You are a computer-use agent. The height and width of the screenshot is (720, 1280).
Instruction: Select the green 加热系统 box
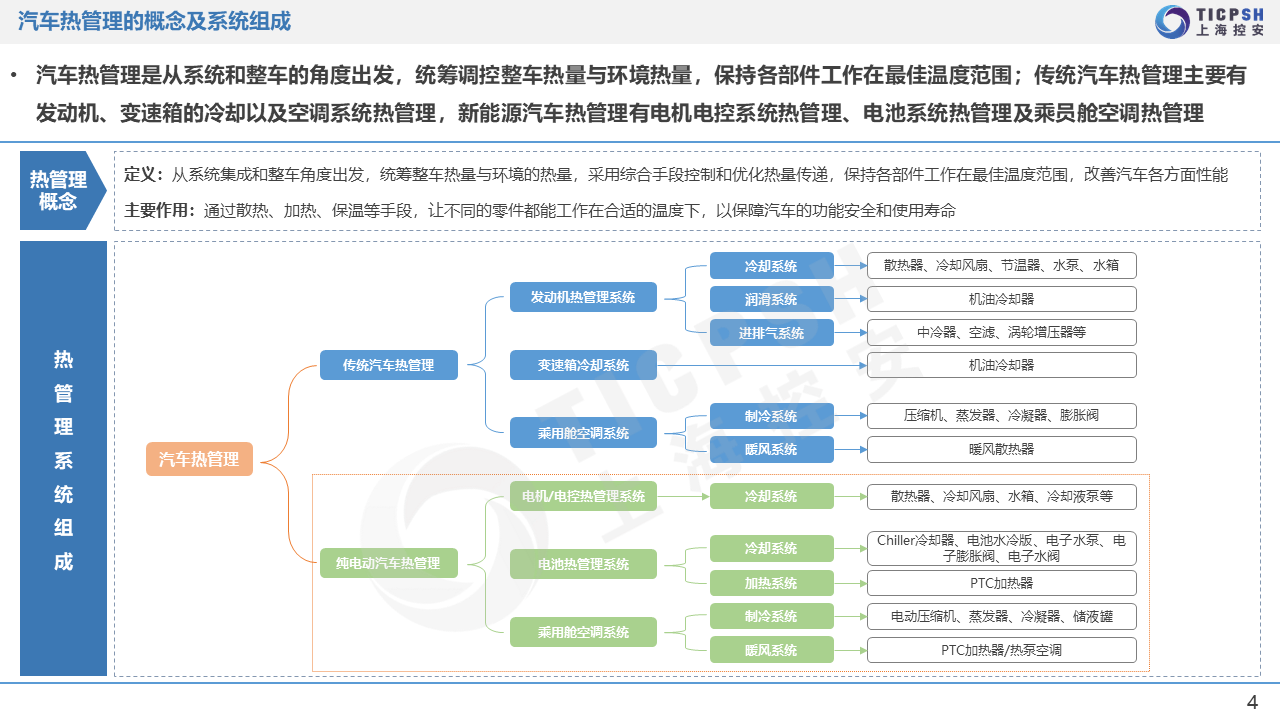point(771,583)
